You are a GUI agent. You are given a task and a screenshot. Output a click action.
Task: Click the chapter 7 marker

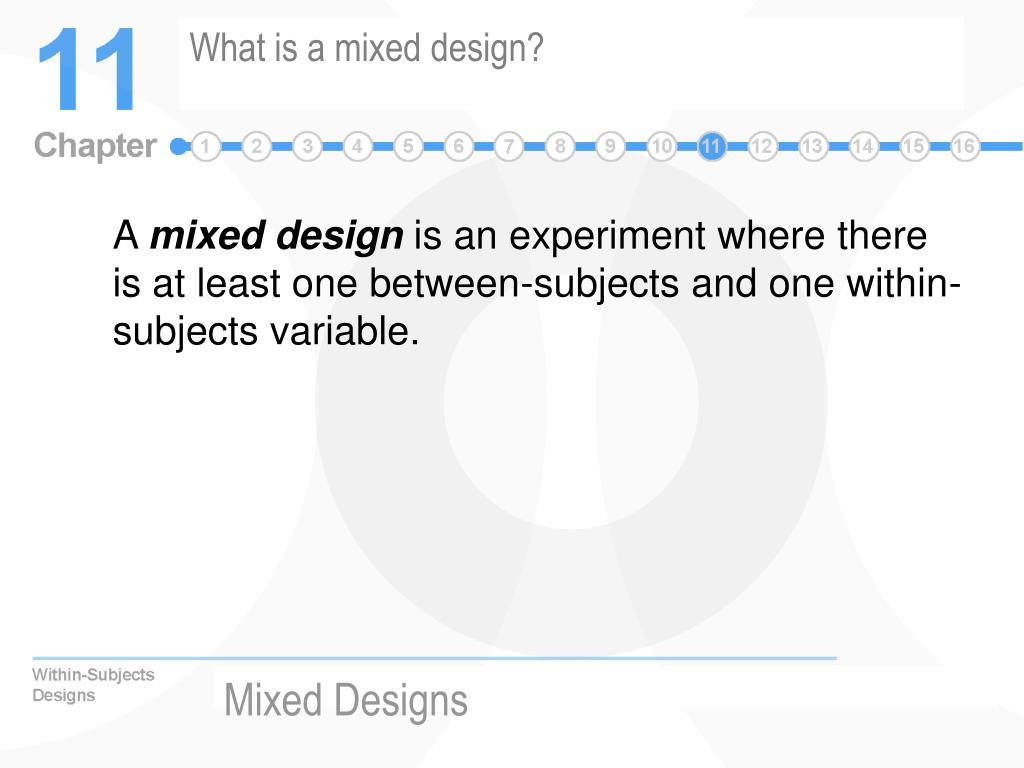[509, 146]
